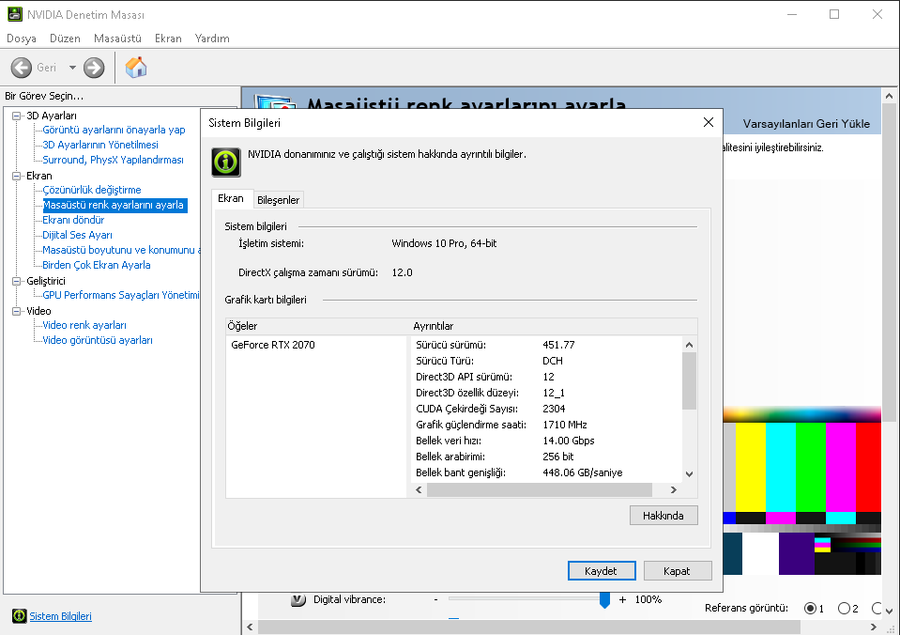Click main panel scroll up arrow
This screenshot has width=900, height=635.
[x=889, y=96]
